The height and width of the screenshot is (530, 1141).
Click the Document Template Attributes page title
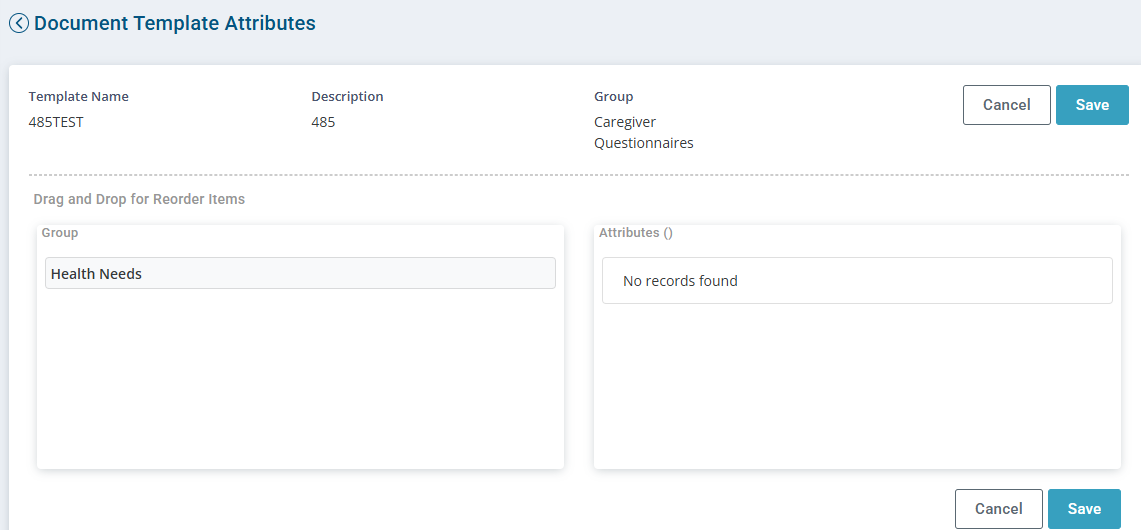(175, 23)
